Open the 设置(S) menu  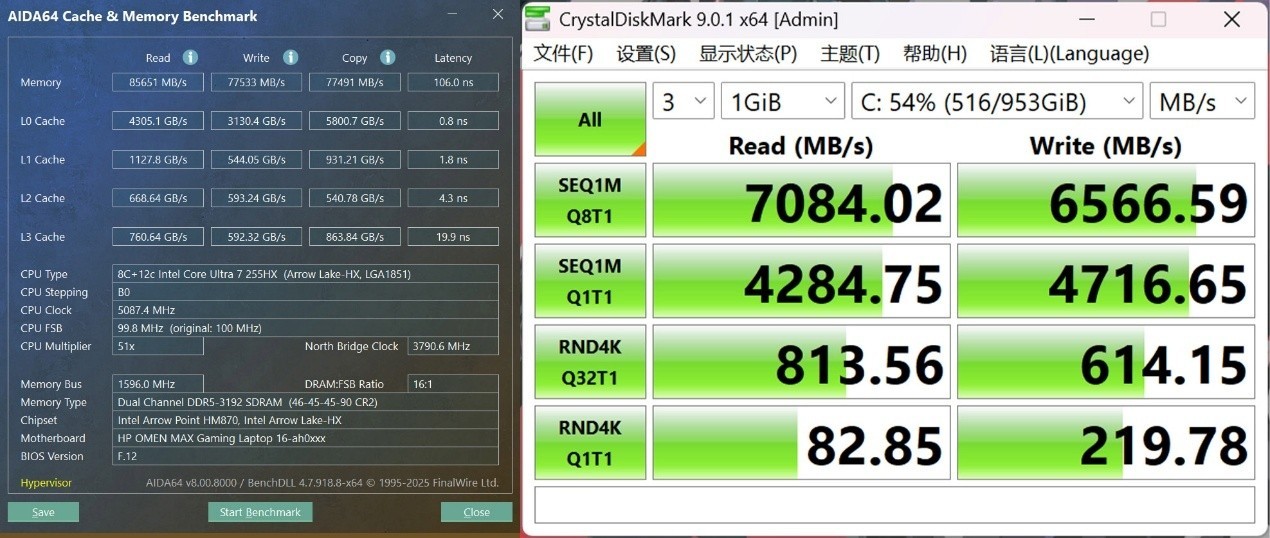click(x=646, y=54)
